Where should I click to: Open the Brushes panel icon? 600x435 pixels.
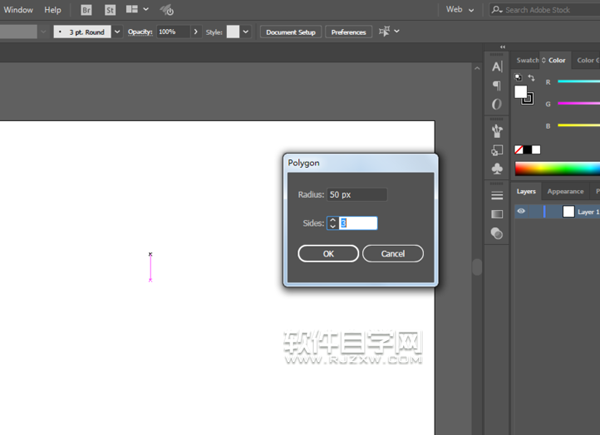click(x=497, y=130)
